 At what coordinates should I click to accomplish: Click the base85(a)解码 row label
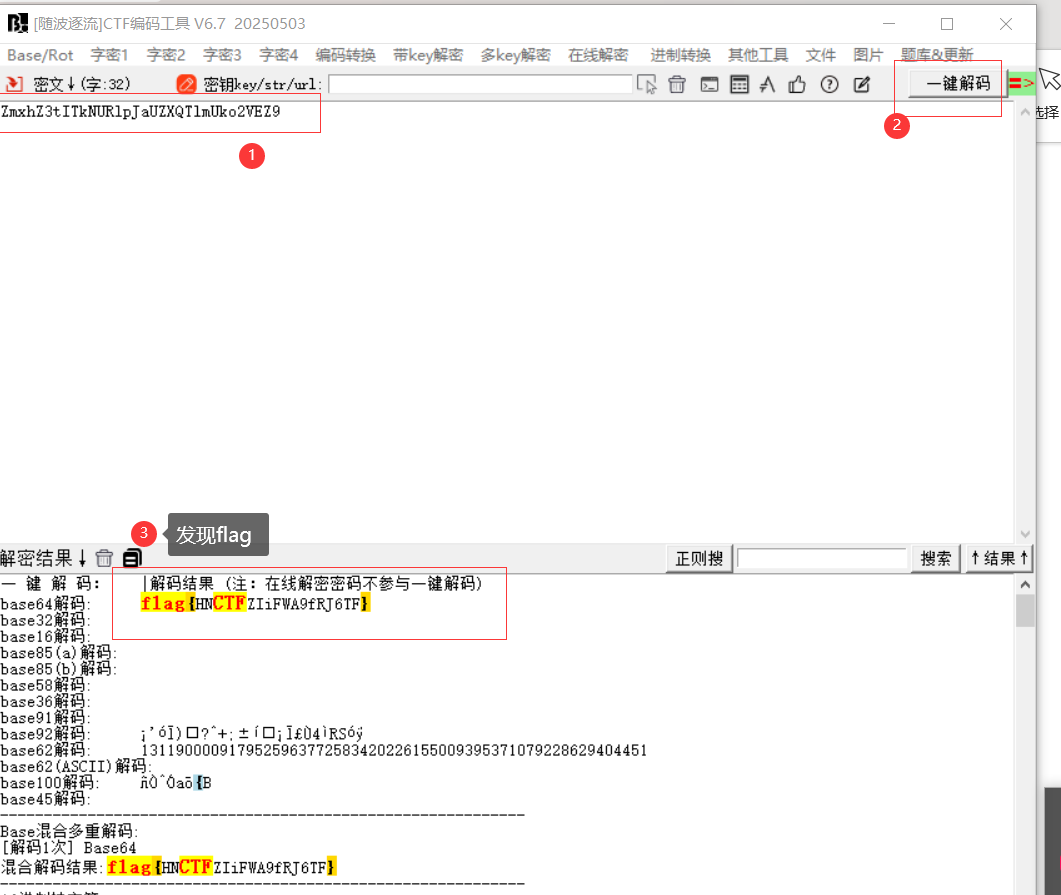[x=59, y=653]
